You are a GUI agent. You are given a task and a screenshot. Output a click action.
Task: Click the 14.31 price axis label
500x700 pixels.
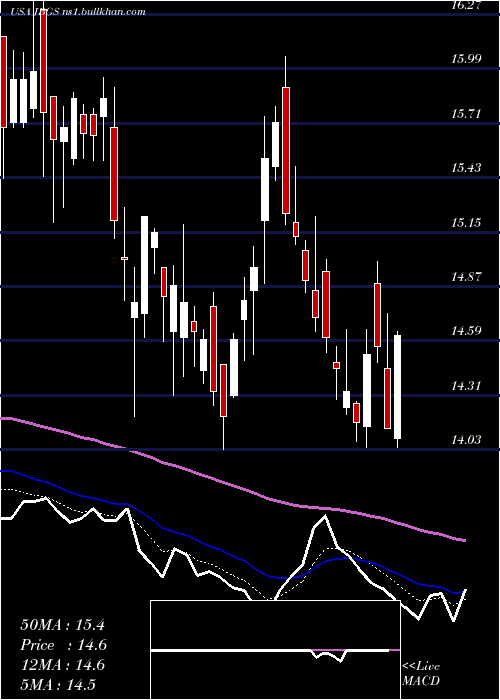click(466, 385)
